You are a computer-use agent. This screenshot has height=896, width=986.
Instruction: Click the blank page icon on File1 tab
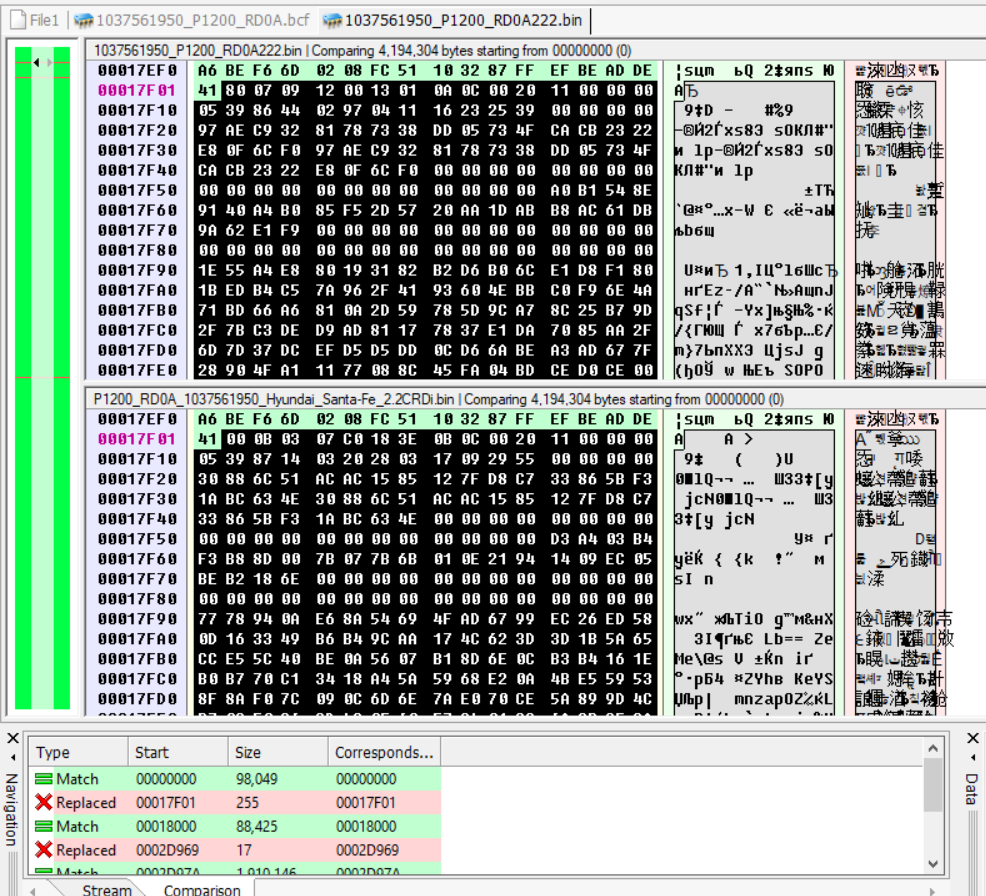(18, 20)
